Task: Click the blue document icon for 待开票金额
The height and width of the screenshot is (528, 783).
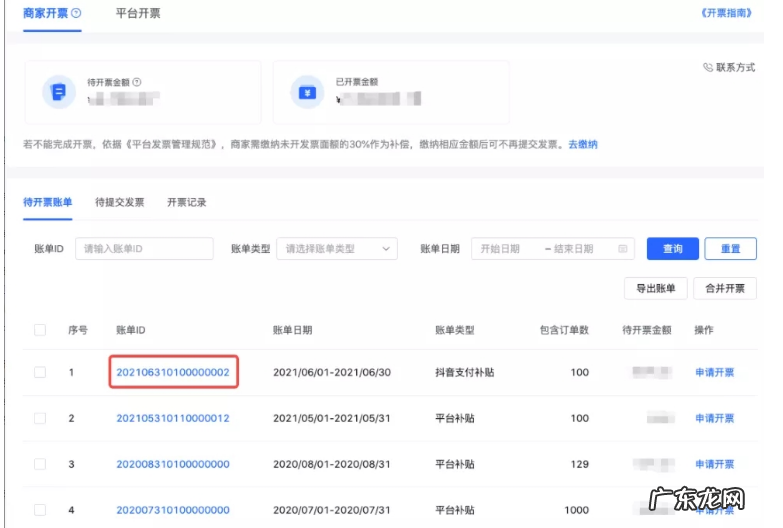Action: click(58, 92)
